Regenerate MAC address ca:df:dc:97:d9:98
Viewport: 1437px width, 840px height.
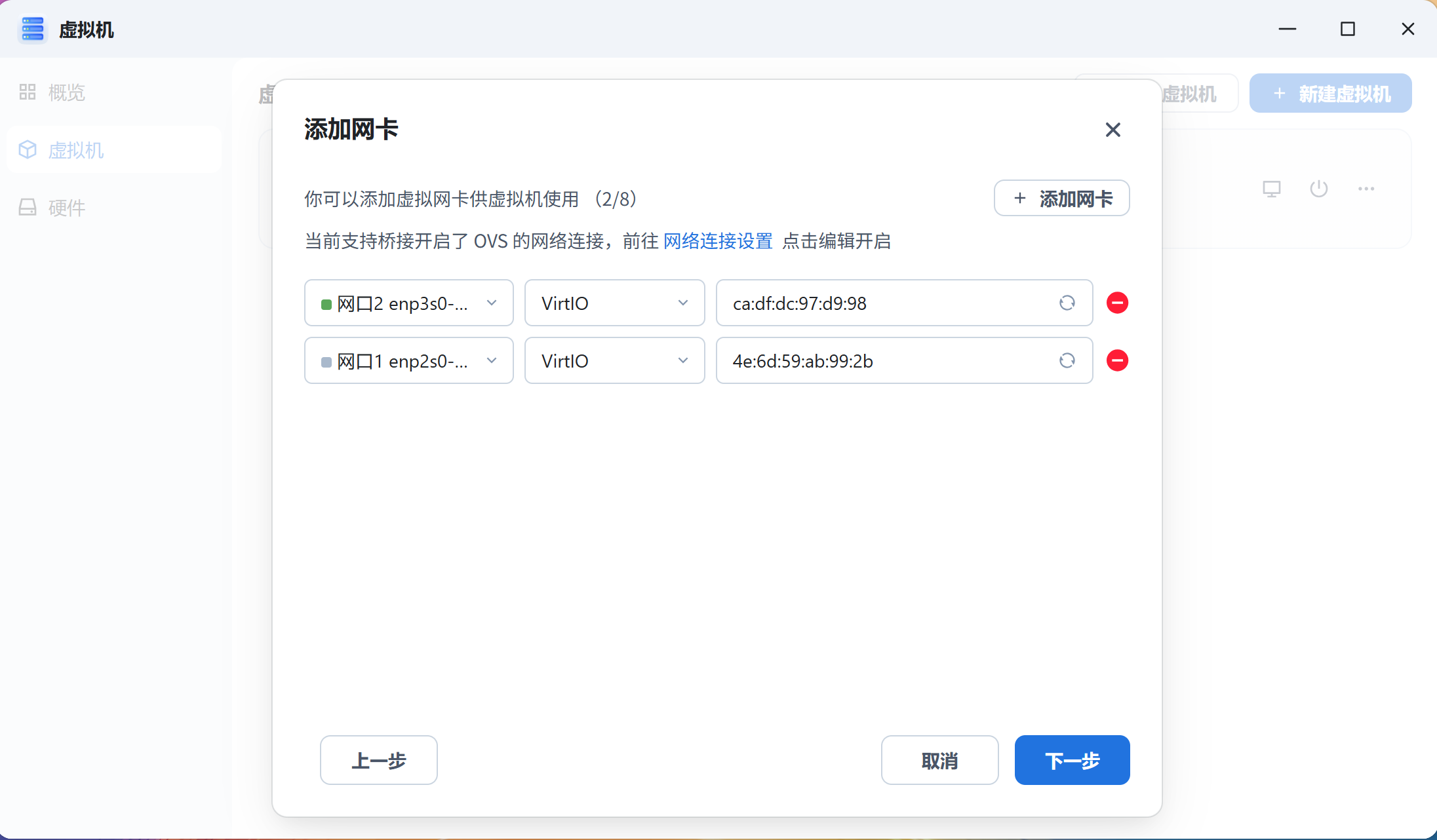tap(1067, 303)
